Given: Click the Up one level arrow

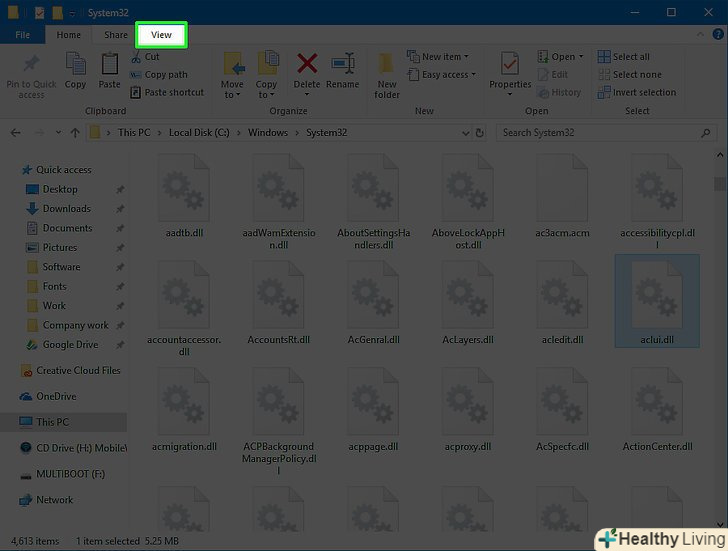Looking at the screenshot, I should (x=75, y=133).
